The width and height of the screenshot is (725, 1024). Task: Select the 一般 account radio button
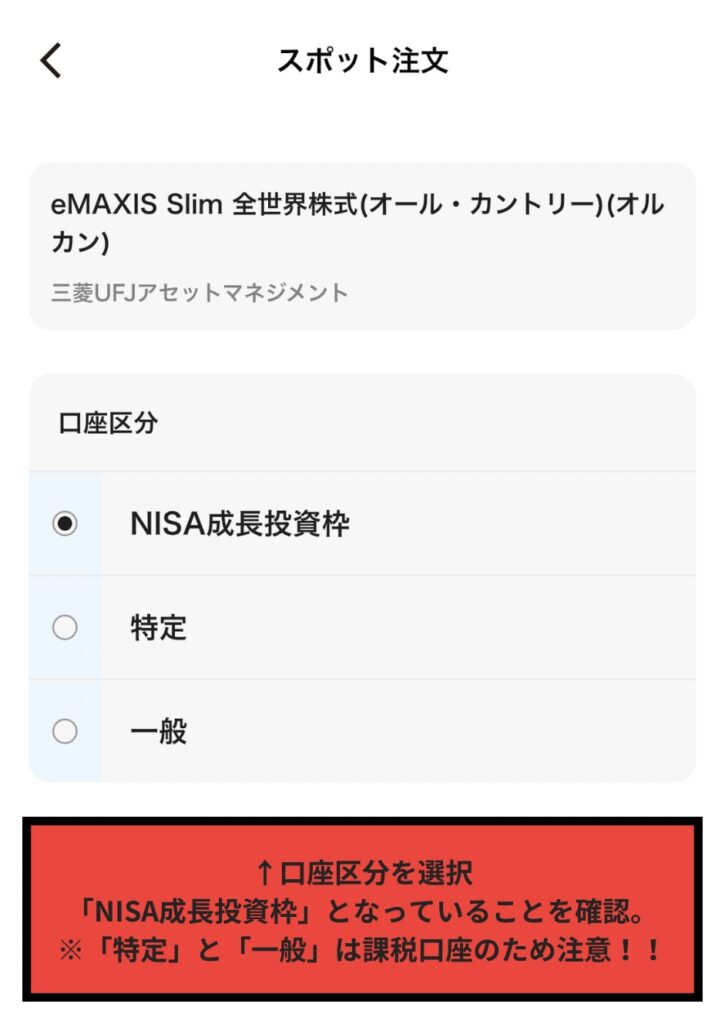[x=65, y=732]
